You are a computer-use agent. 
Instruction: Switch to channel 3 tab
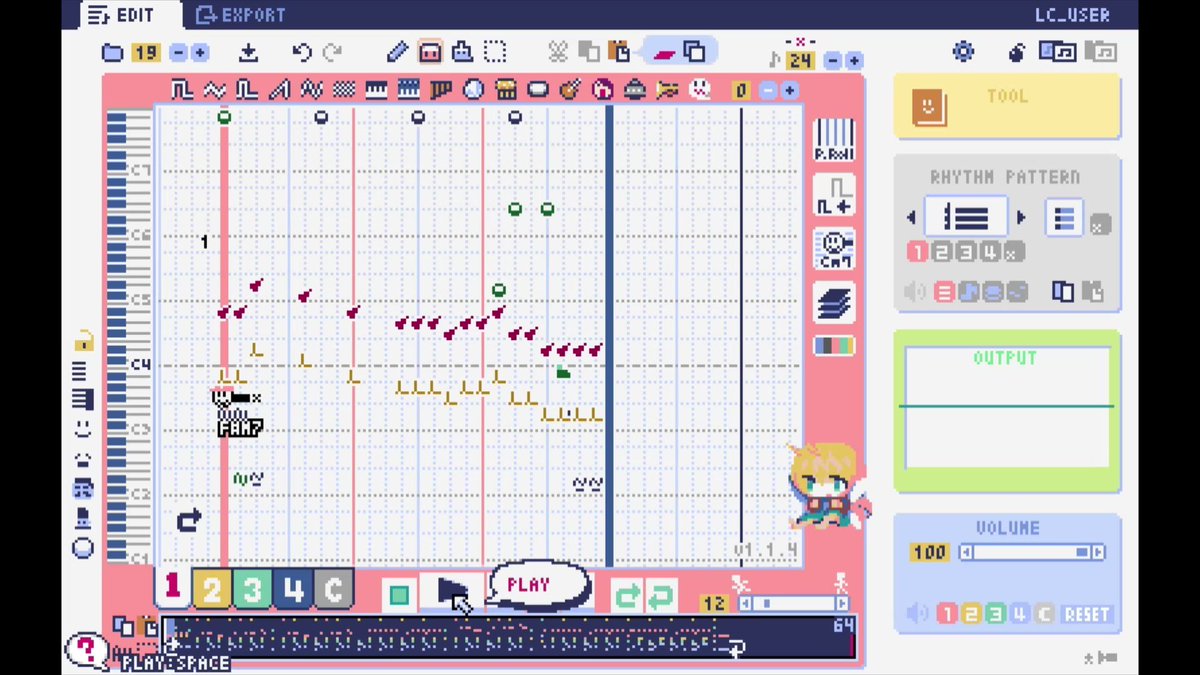pyautogui.click(x=252, y=590)
